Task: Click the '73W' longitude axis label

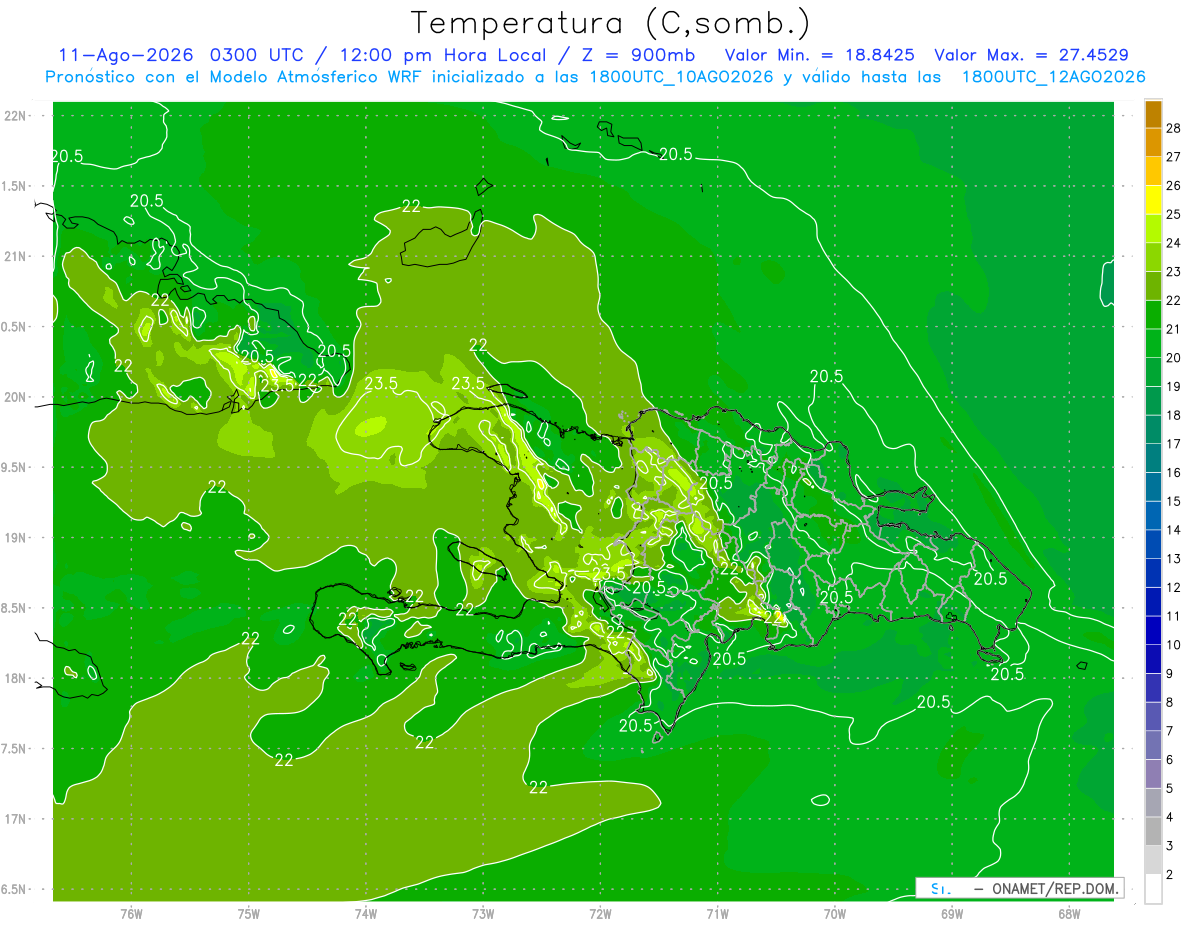Action: point(483,913)
